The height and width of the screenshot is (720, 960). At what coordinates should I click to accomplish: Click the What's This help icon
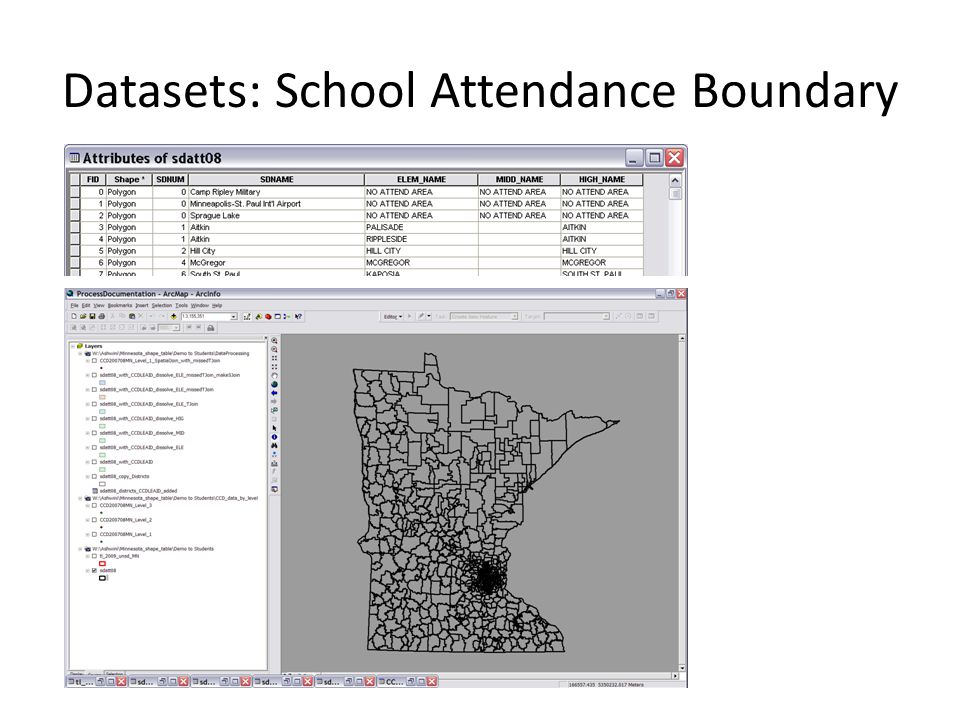tap(298, 317)
